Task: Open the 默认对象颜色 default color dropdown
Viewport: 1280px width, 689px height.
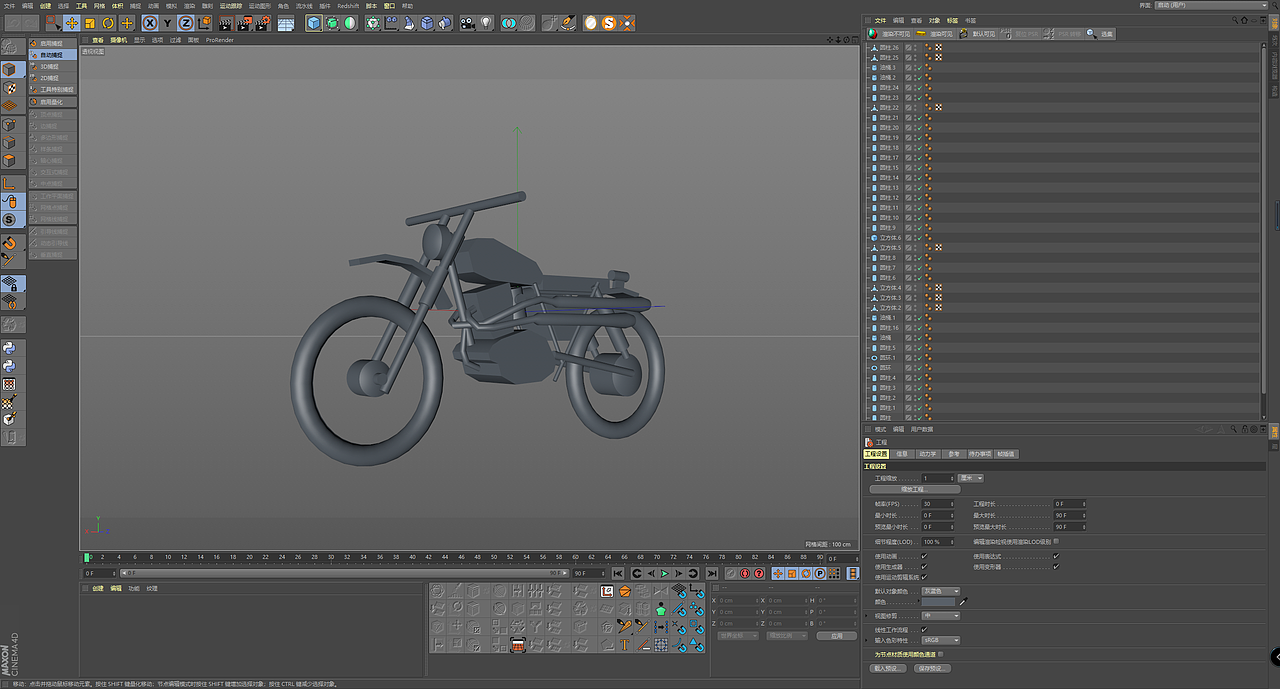Action: [941, 592]
